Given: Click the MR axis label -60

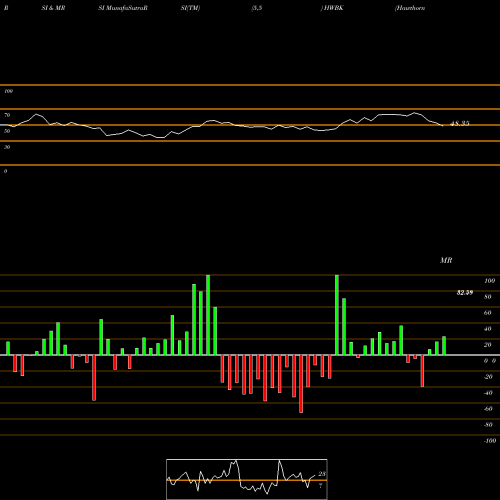Looking at the screenshot, I should [488, 409].
